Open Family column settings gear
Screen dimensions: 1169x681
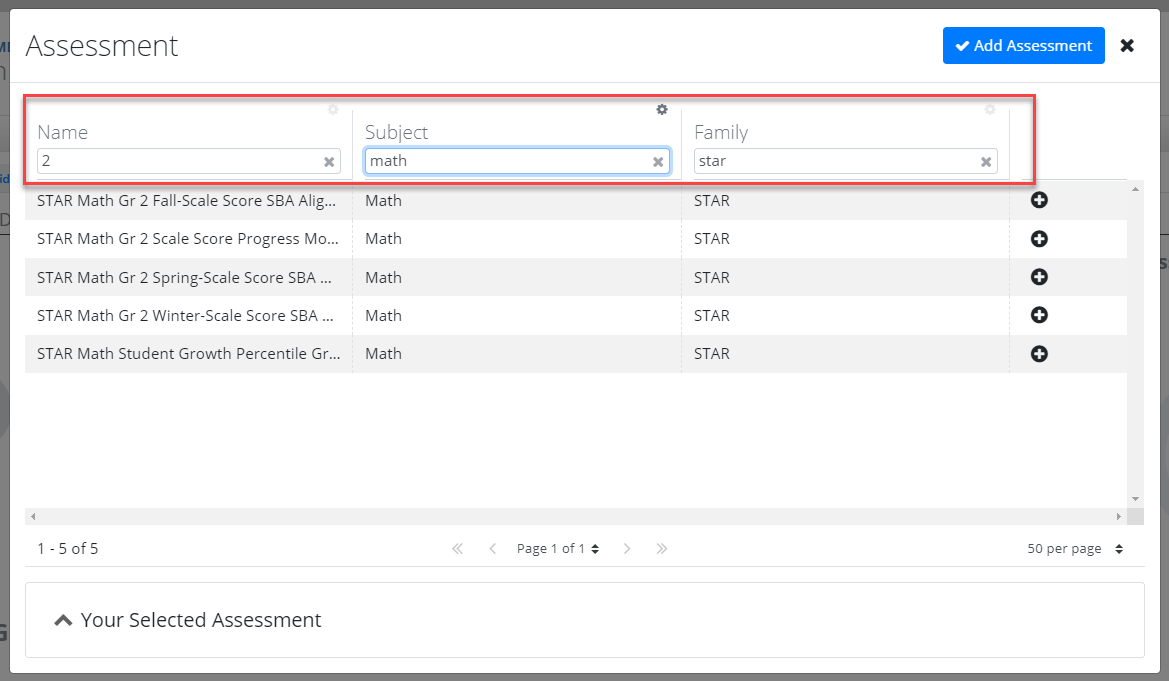[990, 110]
